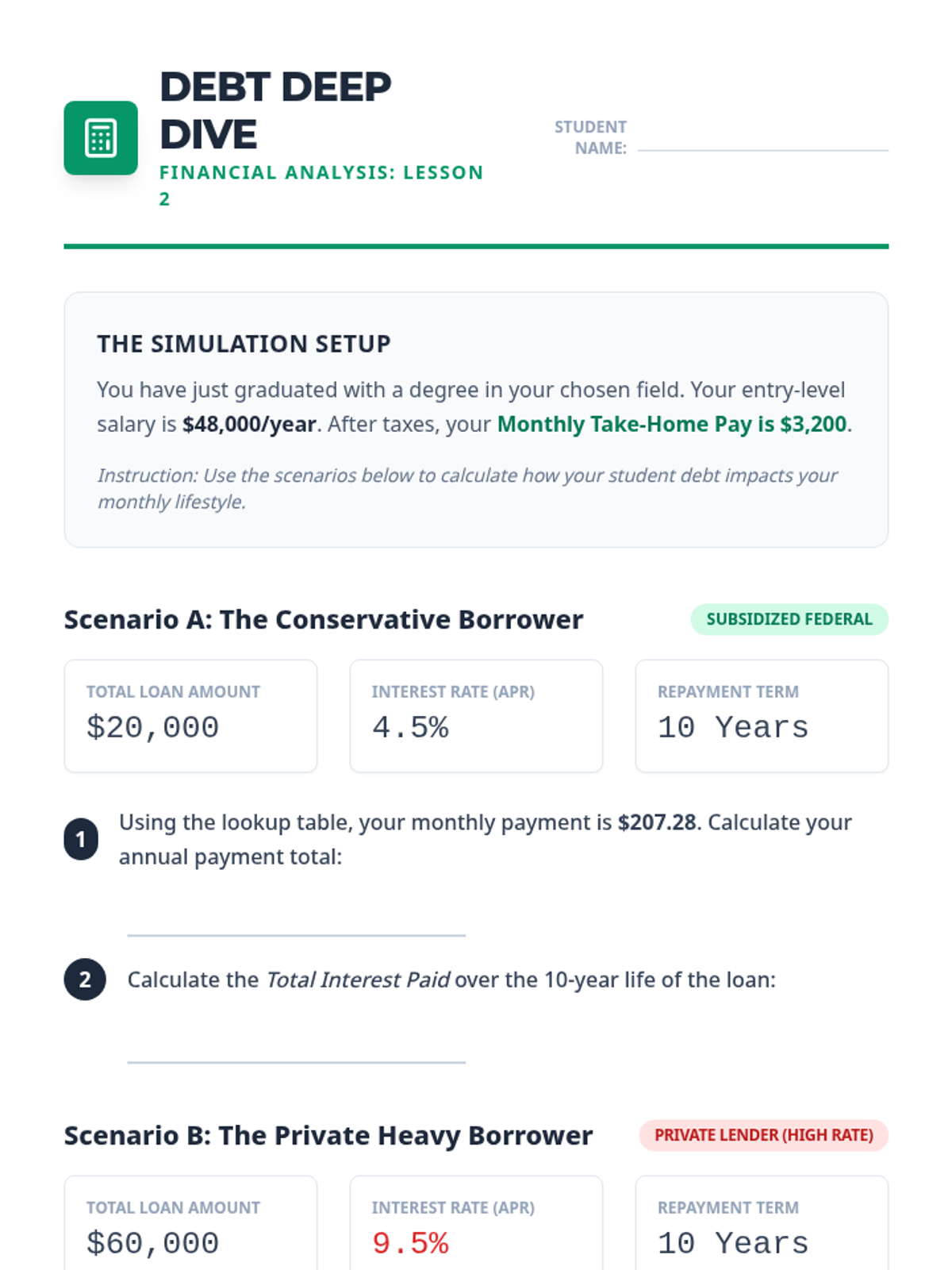Viewport: 952px width, 1270px height.
Task: Select the 9.5% interest rate card
Action: pos(476,1226)
